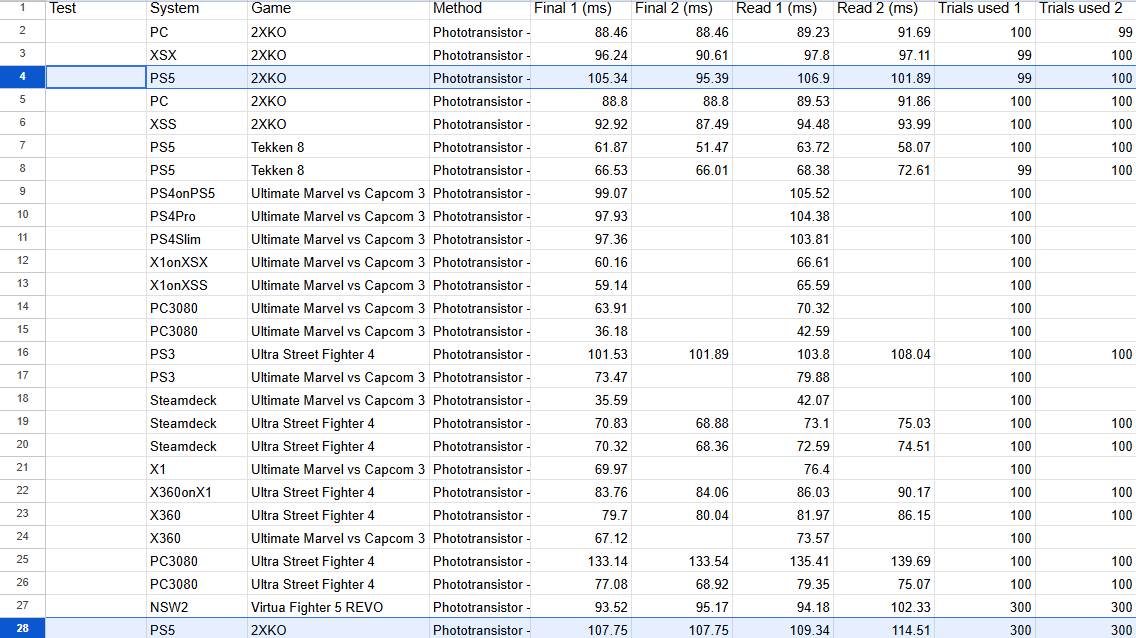Select the "X1" system cell in row 21

pos(196,469)
